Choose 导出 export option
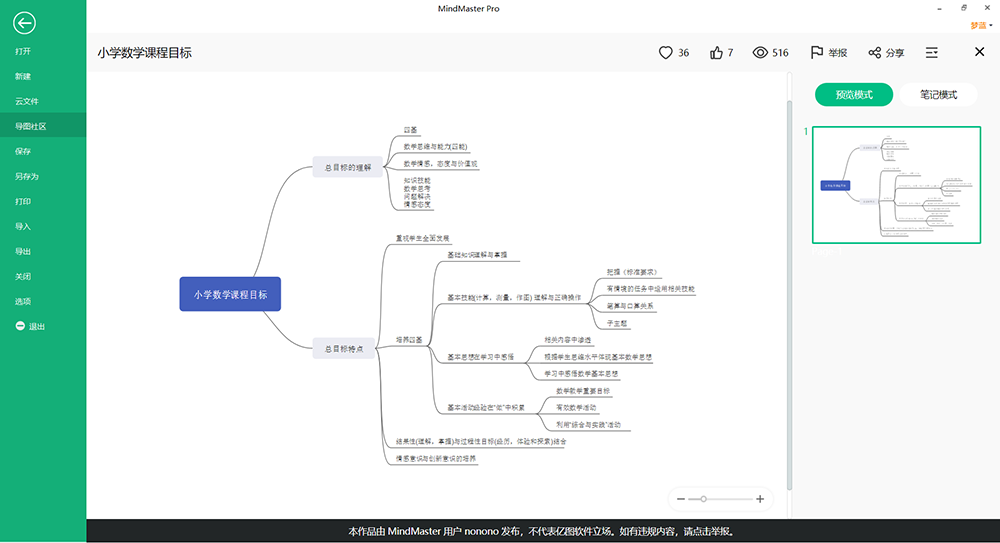 23,251
